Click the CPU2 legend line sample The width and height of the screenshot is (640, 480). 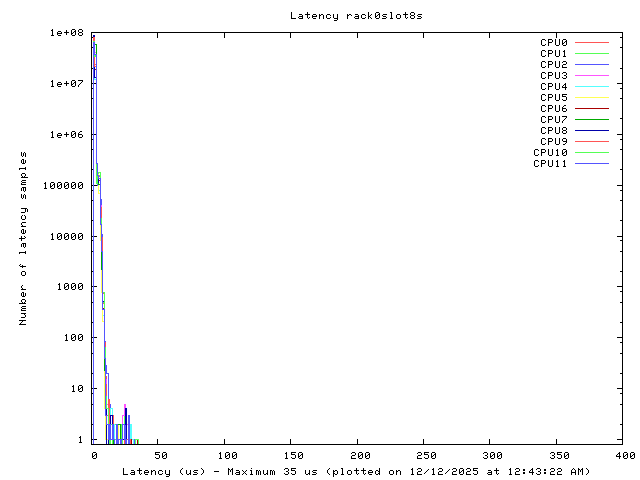(592, 65)
